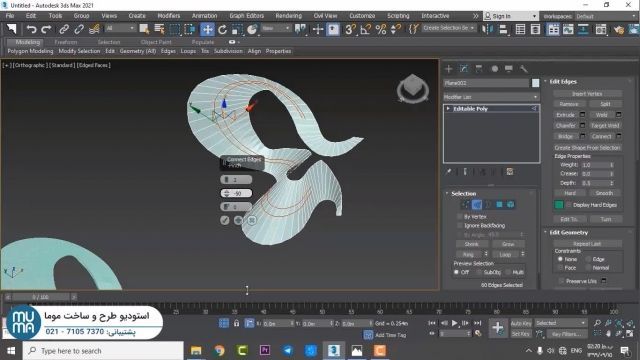
Task: Select the Polygon sub-object level icon
Action: pos(499,204)
